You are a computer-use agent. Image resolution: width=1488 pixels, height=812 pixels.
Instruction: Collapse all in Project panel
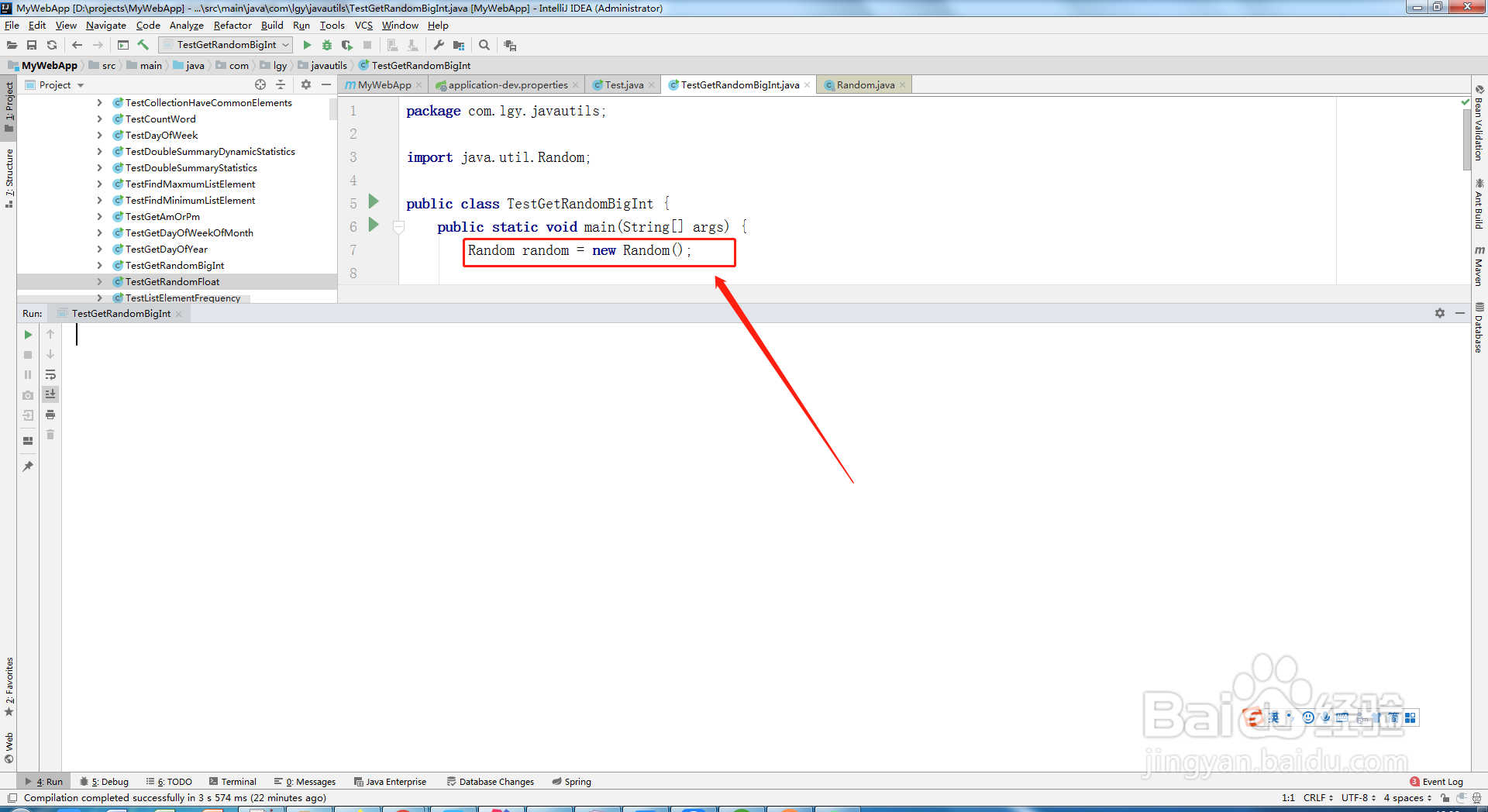[281, 84]
